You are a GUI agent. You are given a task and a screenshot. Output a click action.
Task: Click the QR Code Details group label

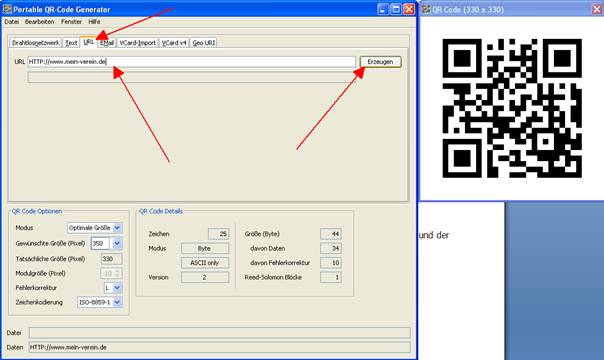(161, 211)
